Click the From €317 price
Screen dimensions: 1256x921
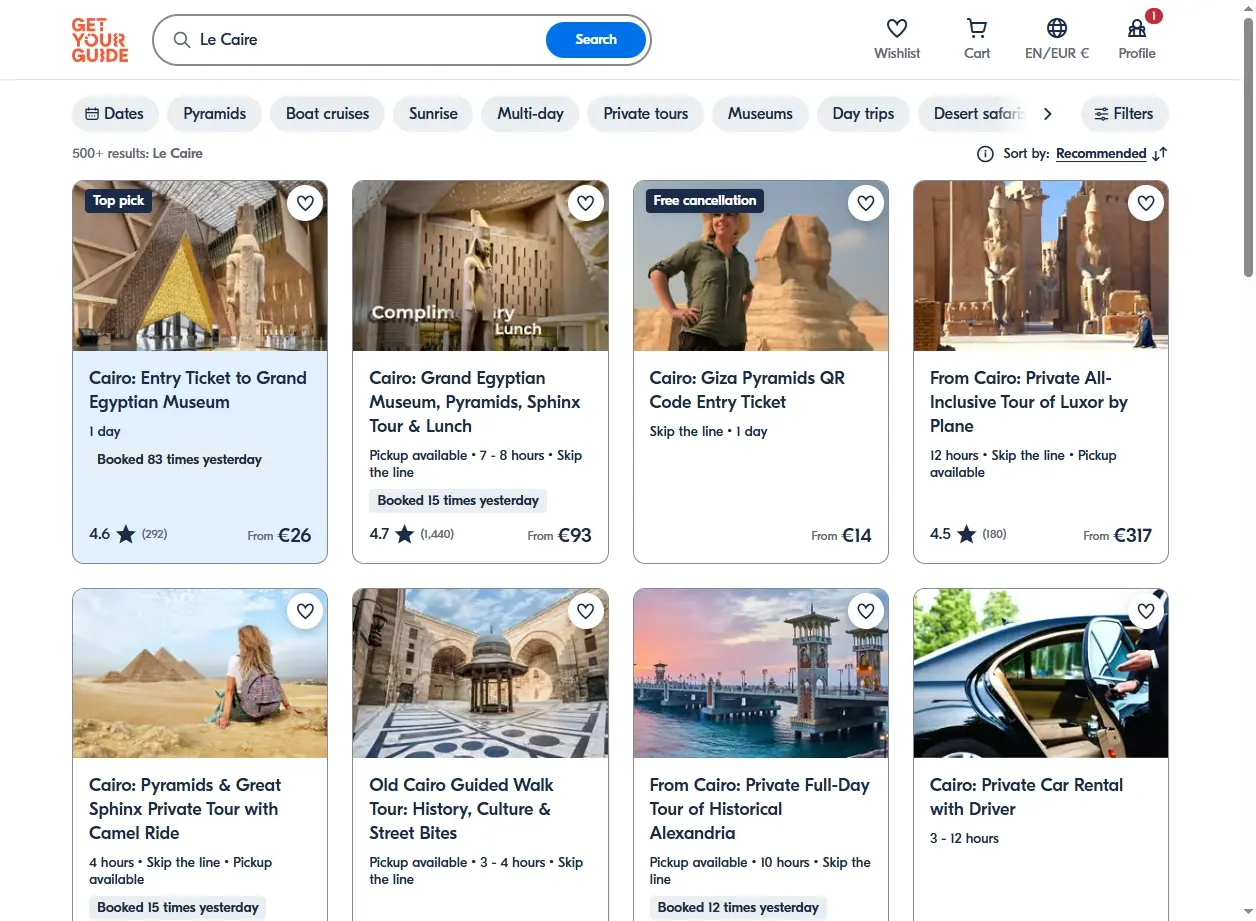(x=1117, y=535)
